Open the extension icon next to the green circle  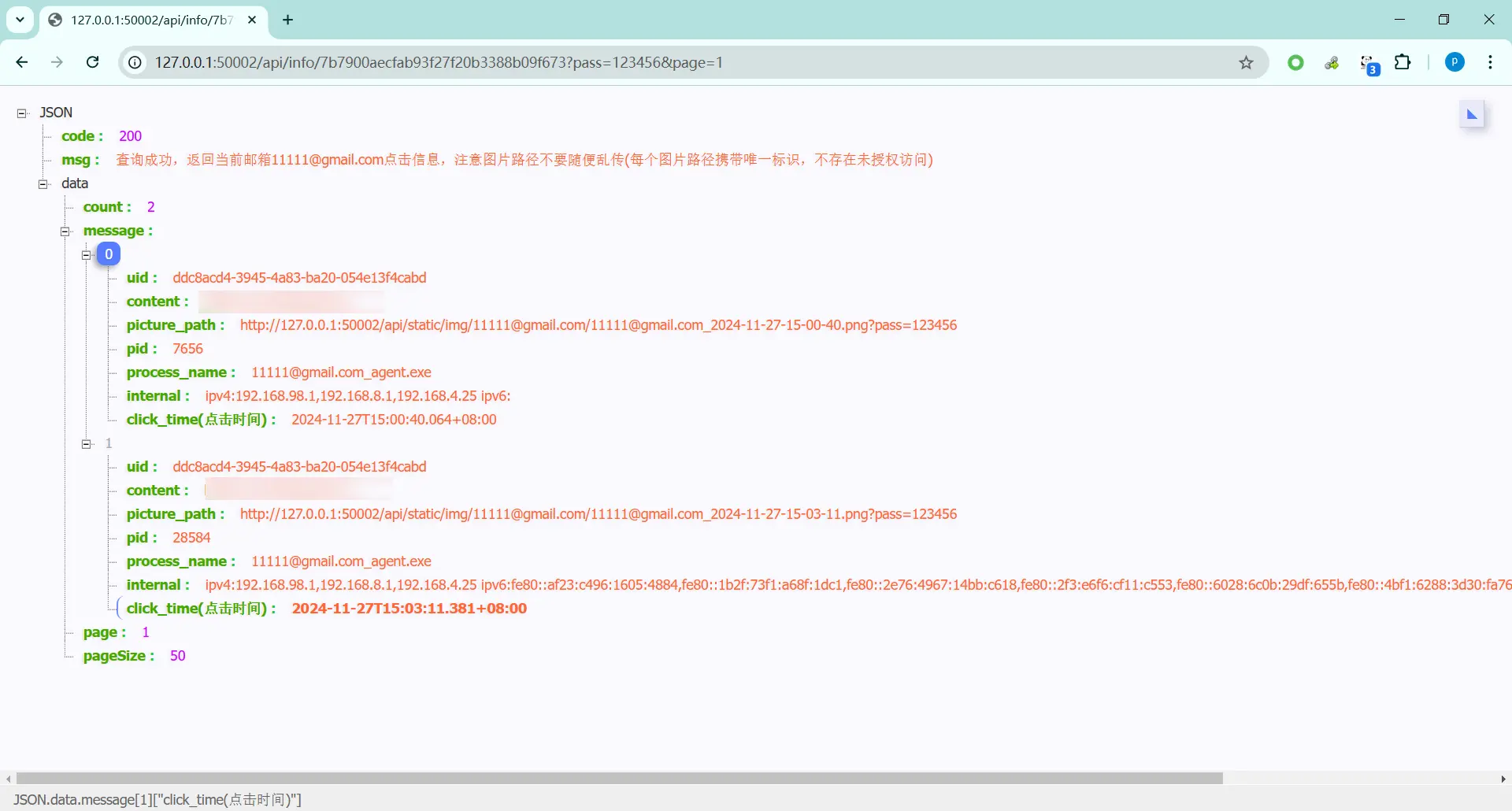pos(1332,62)
